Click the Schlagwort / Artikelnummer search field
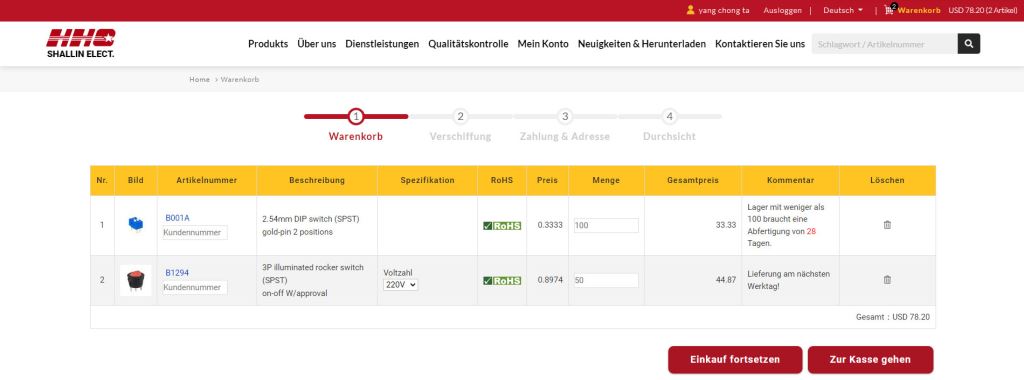This screenshot has width=1024, height=380. [x=884, y=44]
